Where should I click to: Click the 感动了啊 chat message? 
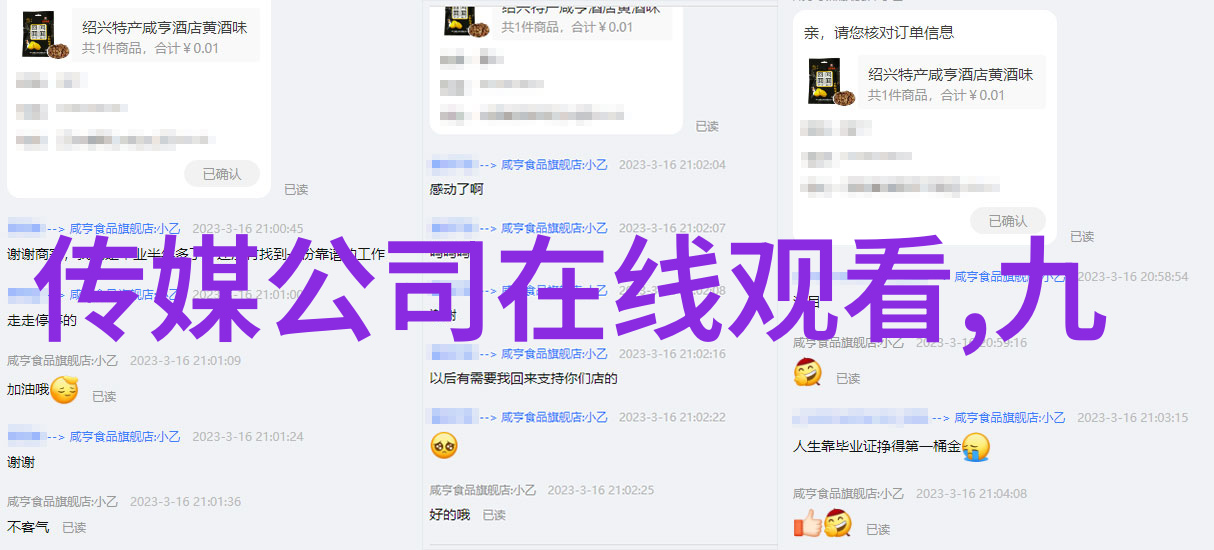(457, 189)
